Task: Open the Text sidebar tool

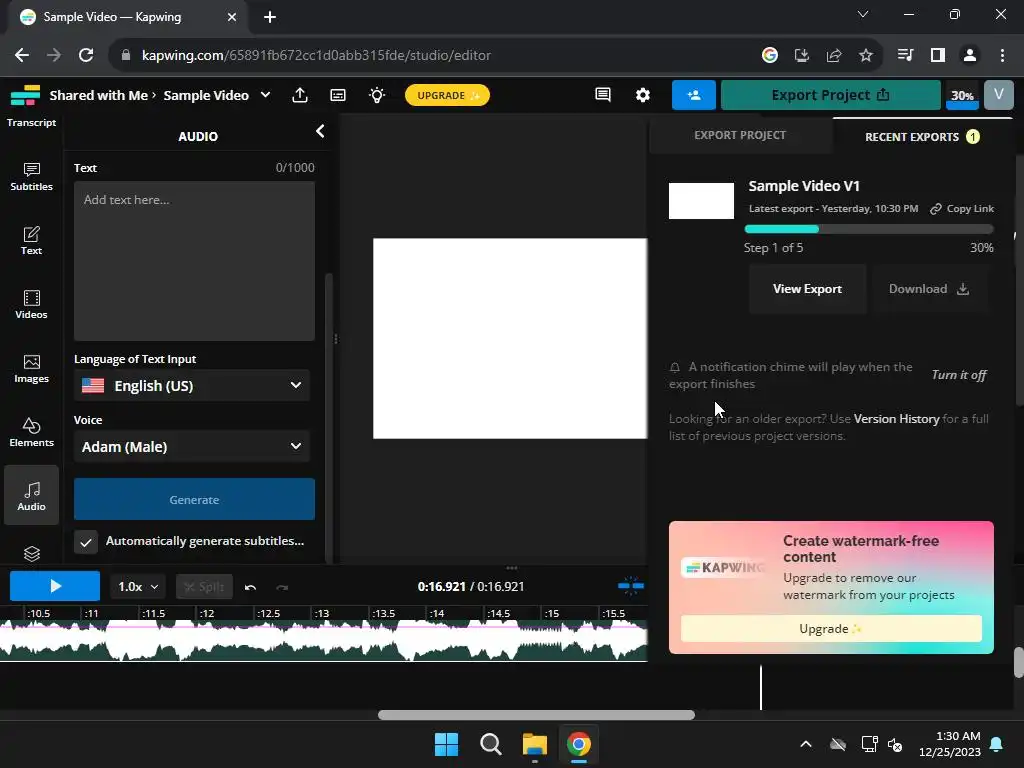Action: 31,241
